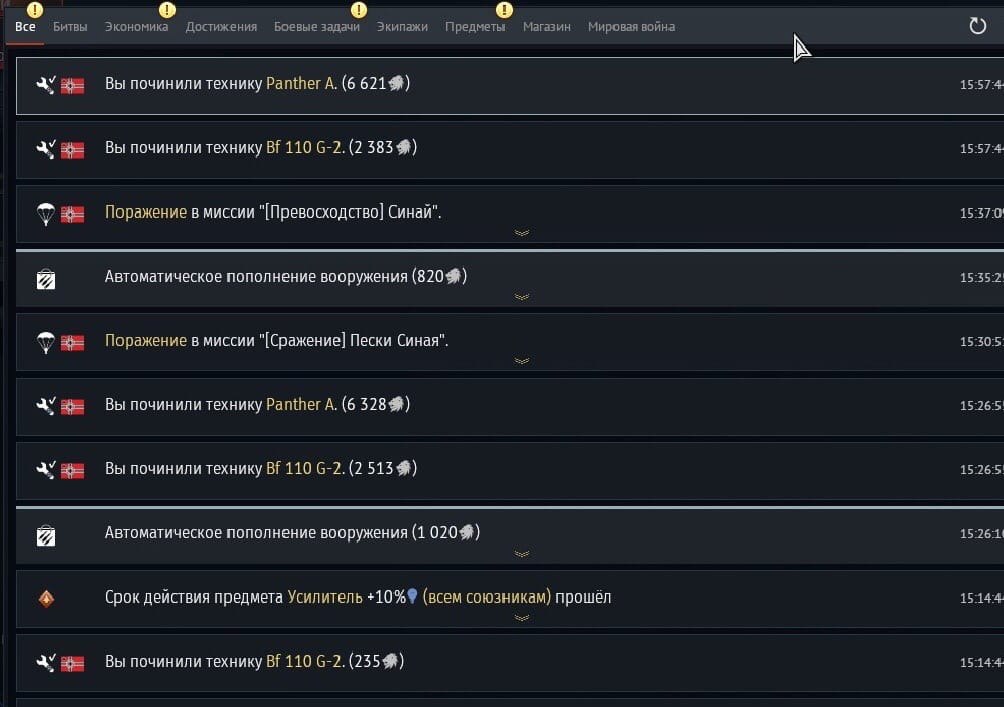
Task: Click the ammo crate icon on the 1 020 resupply row
Action: coord(46,535)
